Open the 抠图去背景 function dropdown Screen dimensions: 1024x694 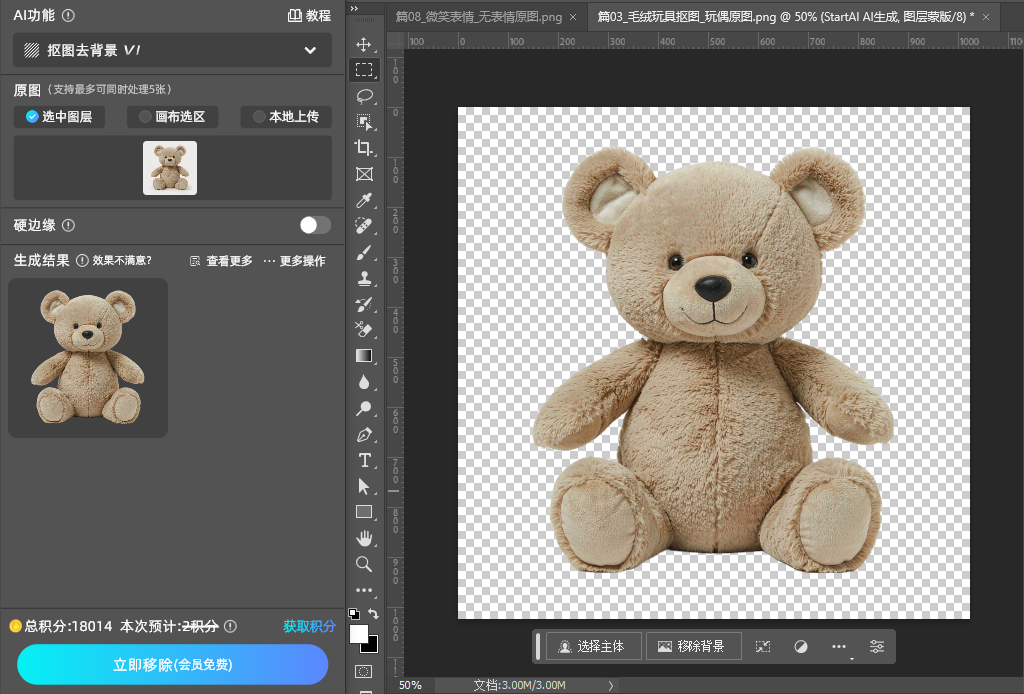(172, 50)
